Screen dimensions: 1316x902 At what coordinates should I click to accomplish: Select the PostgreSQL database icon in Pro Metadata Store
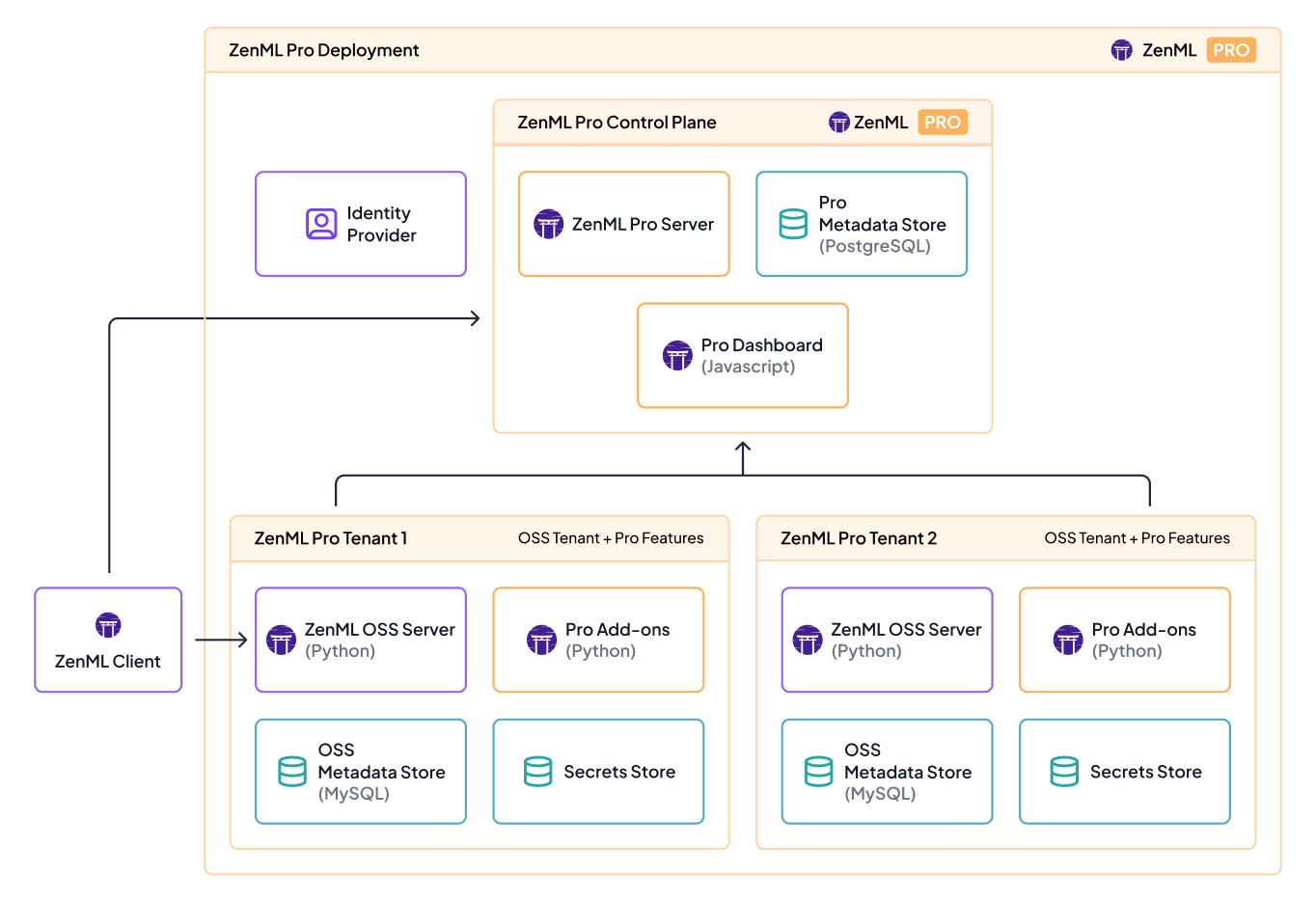tap(792, 223)
